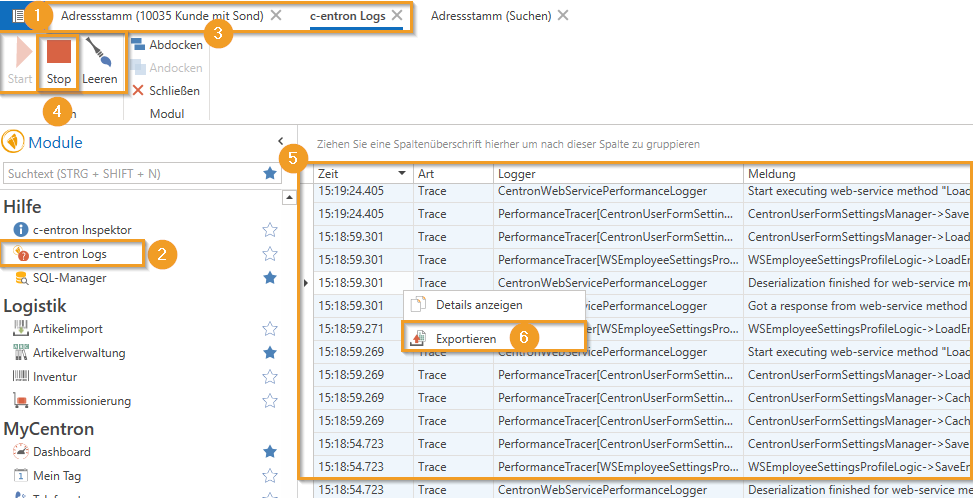973x498 pixels.
Task: Click the Abdocken undock icon
Action: click(x=138, y=45)
